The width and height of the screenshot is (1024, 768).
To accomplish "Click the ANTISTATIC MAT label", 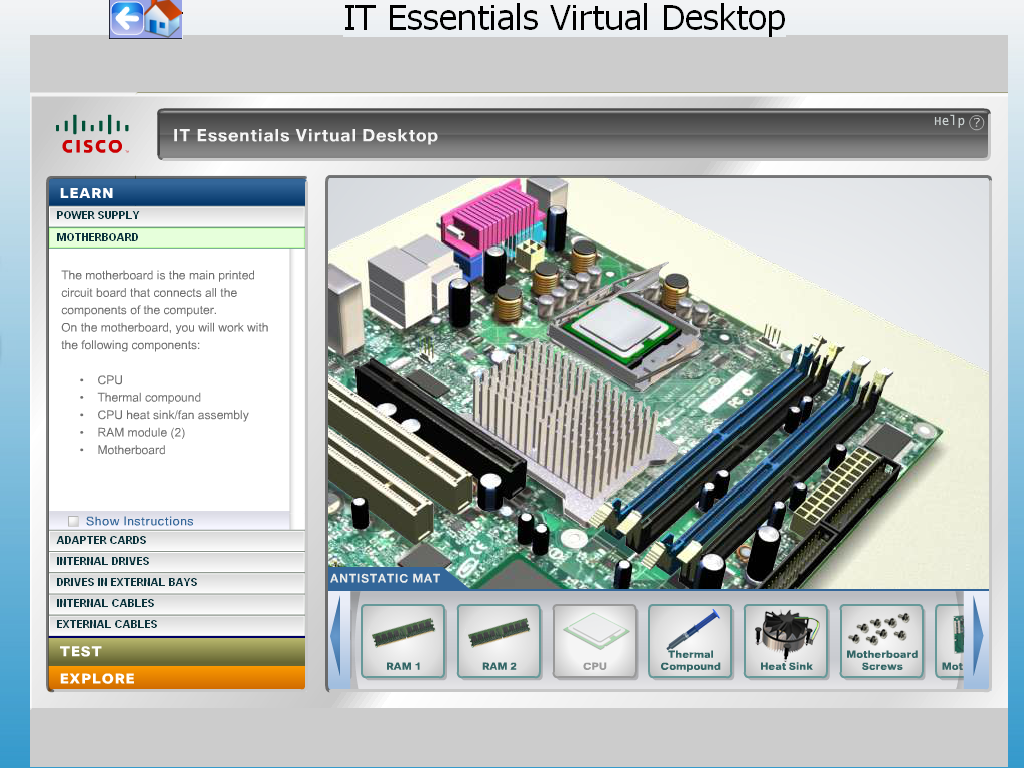I will pos(385,579).
